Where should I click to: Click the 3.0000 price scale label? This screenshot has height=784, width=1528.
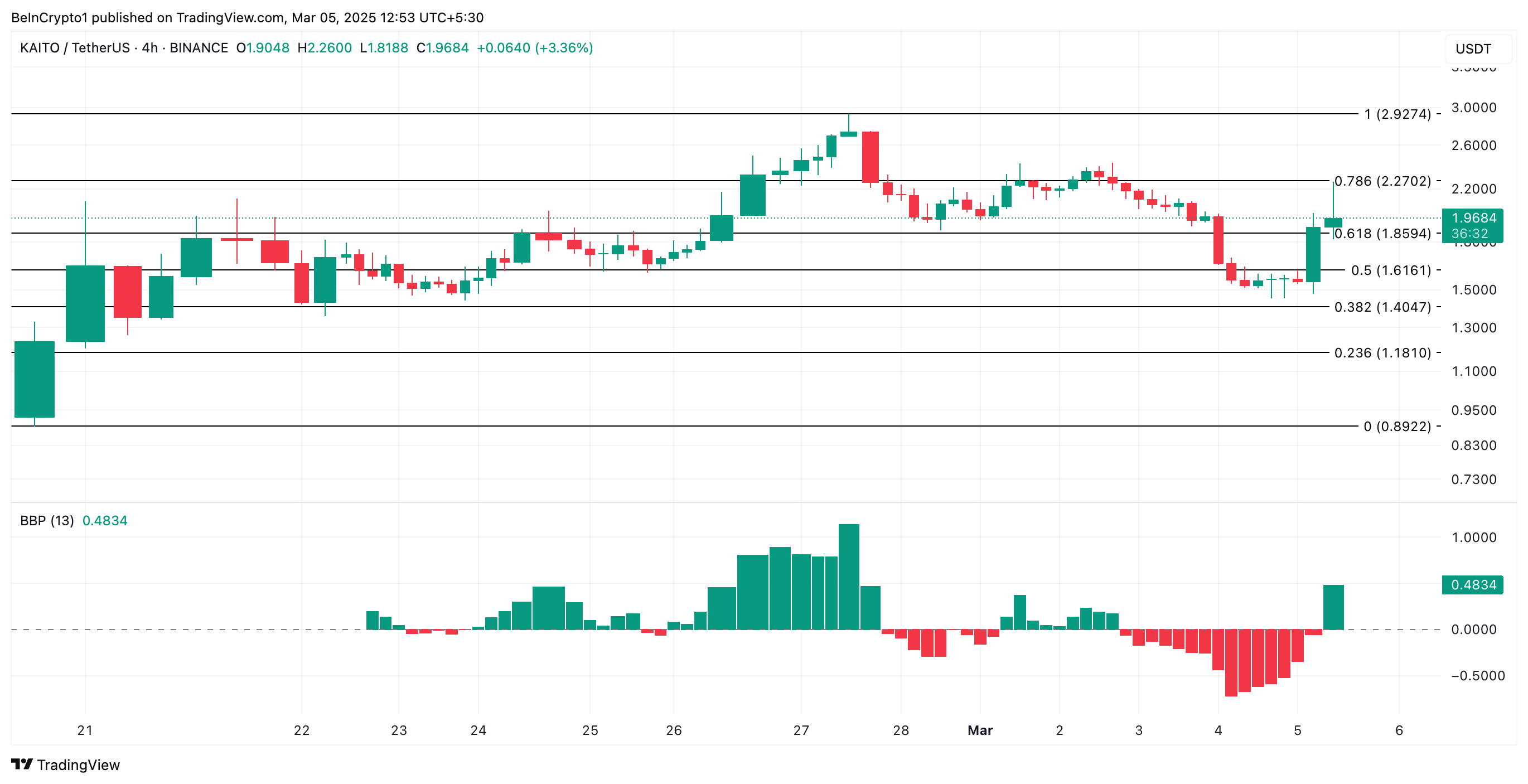(1473, 108)
